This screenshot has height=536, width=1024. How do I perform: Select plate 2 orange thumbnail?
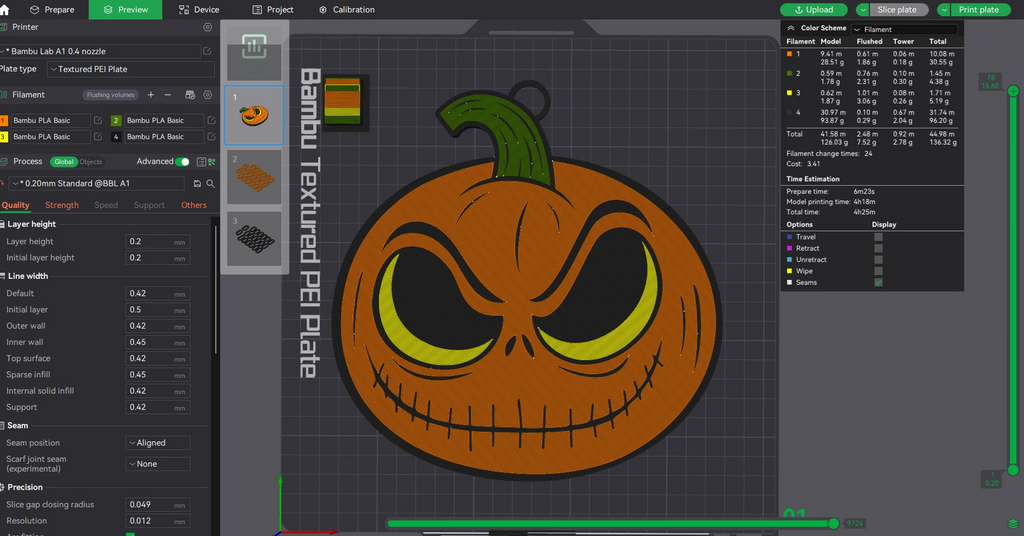254,177
